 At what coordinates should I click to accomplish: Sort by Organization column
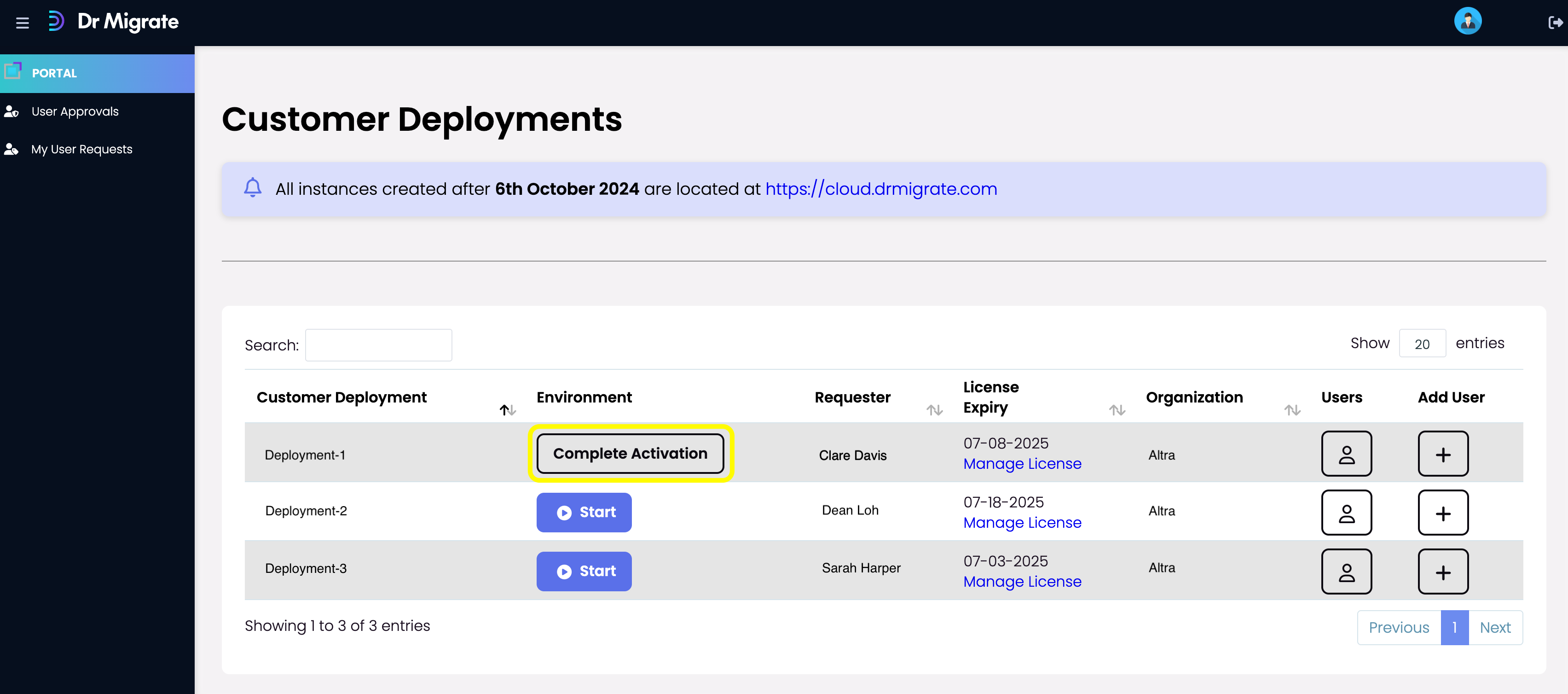[1292, 410]
